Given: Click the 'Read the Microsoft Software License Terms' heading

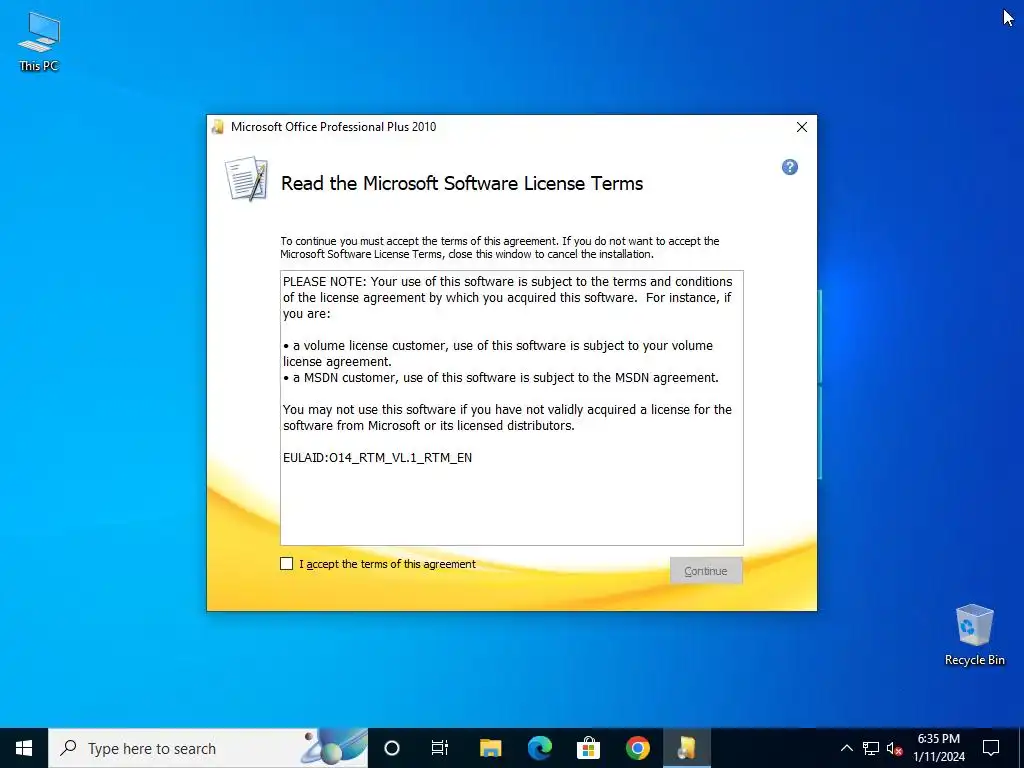Looking at the screenshot, I should pyautogui.click(x=462, y=184).
